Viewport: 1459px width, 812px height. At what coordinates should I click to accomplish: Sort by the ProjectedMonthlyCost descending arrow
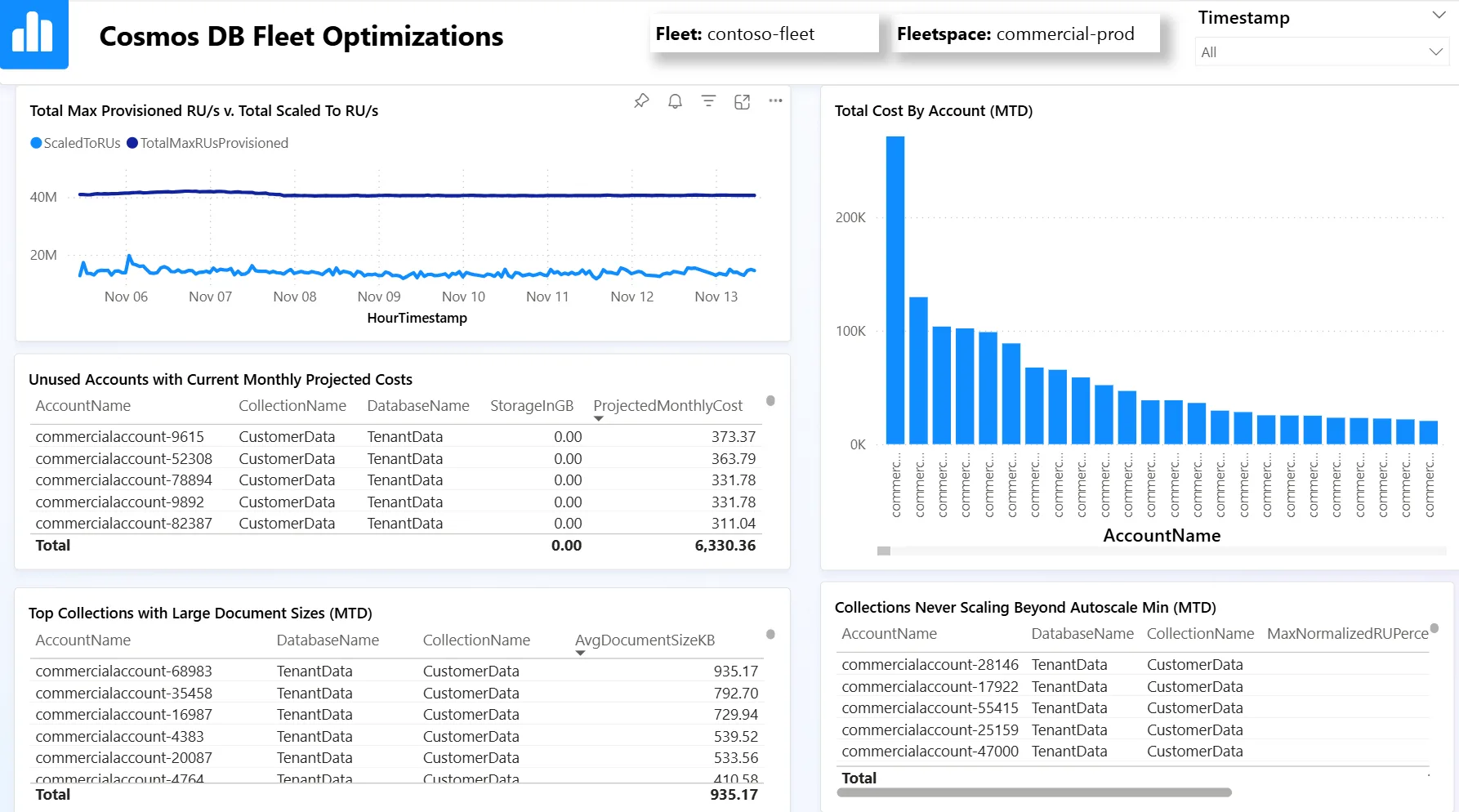pos(599,419)
